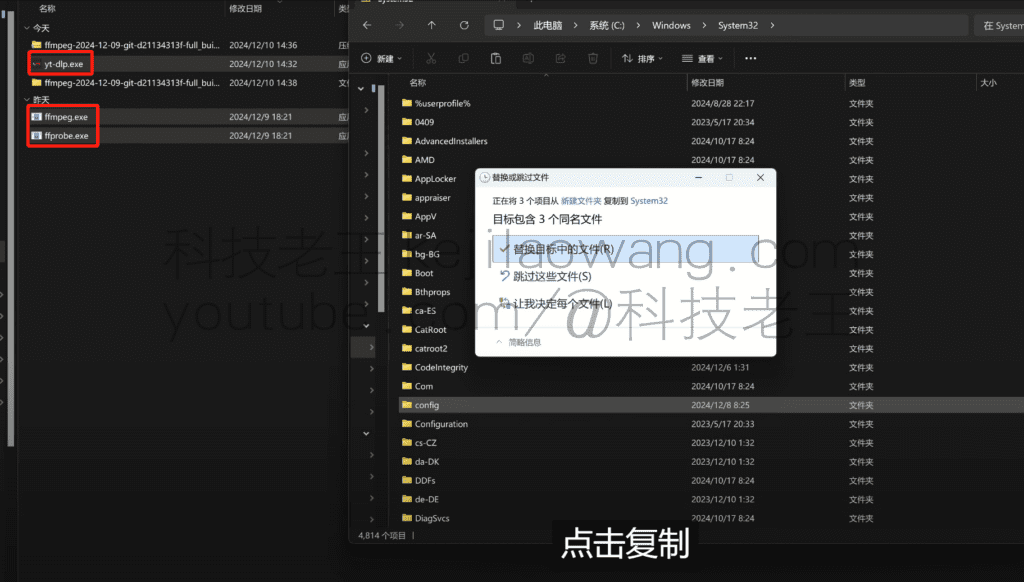1024x582 pixels.
Task: Open the System32 link in the dialog
Action: pyautogui.click(x=648, y=200)
